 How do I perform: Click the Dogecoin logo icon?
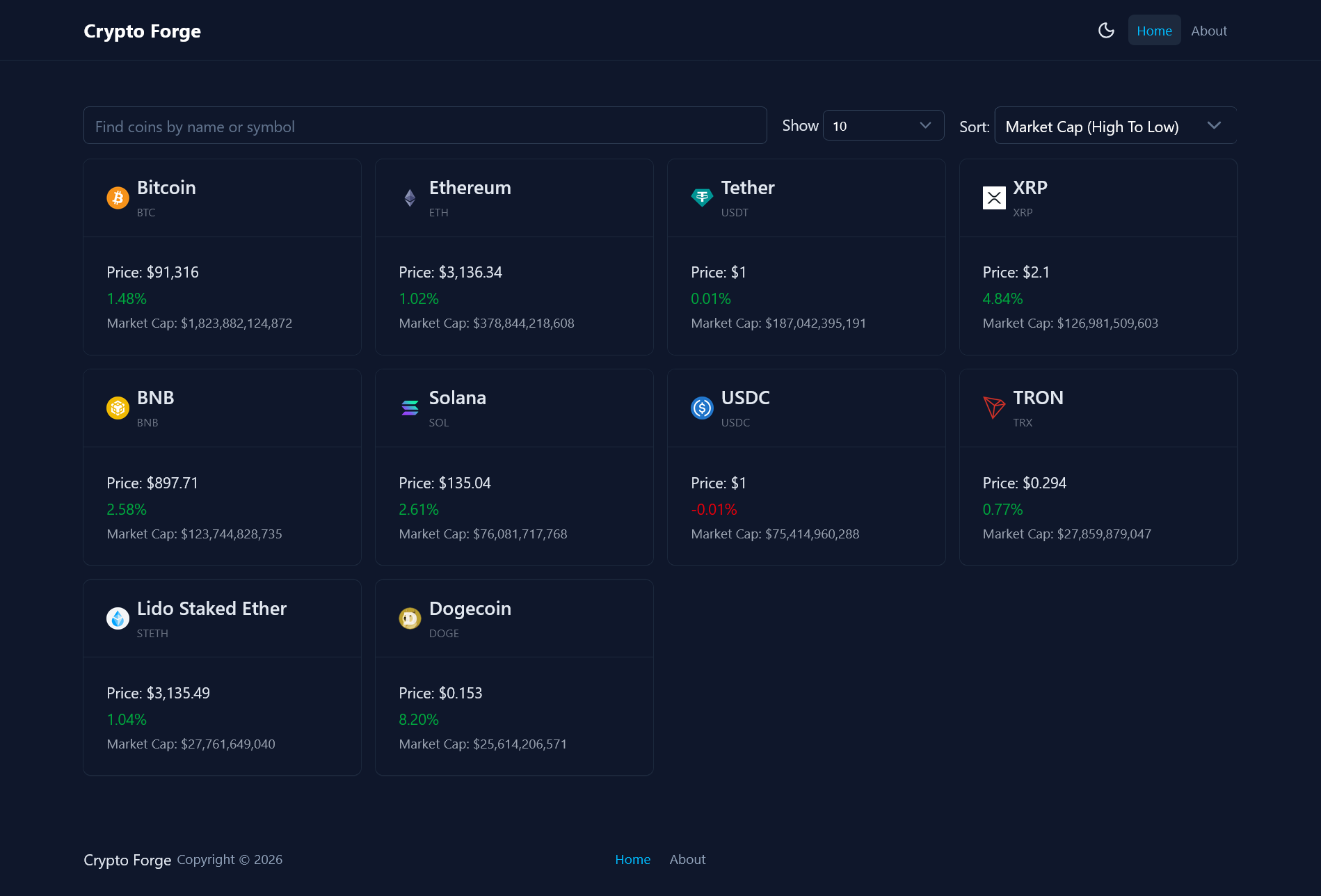[x=410, y=618]
